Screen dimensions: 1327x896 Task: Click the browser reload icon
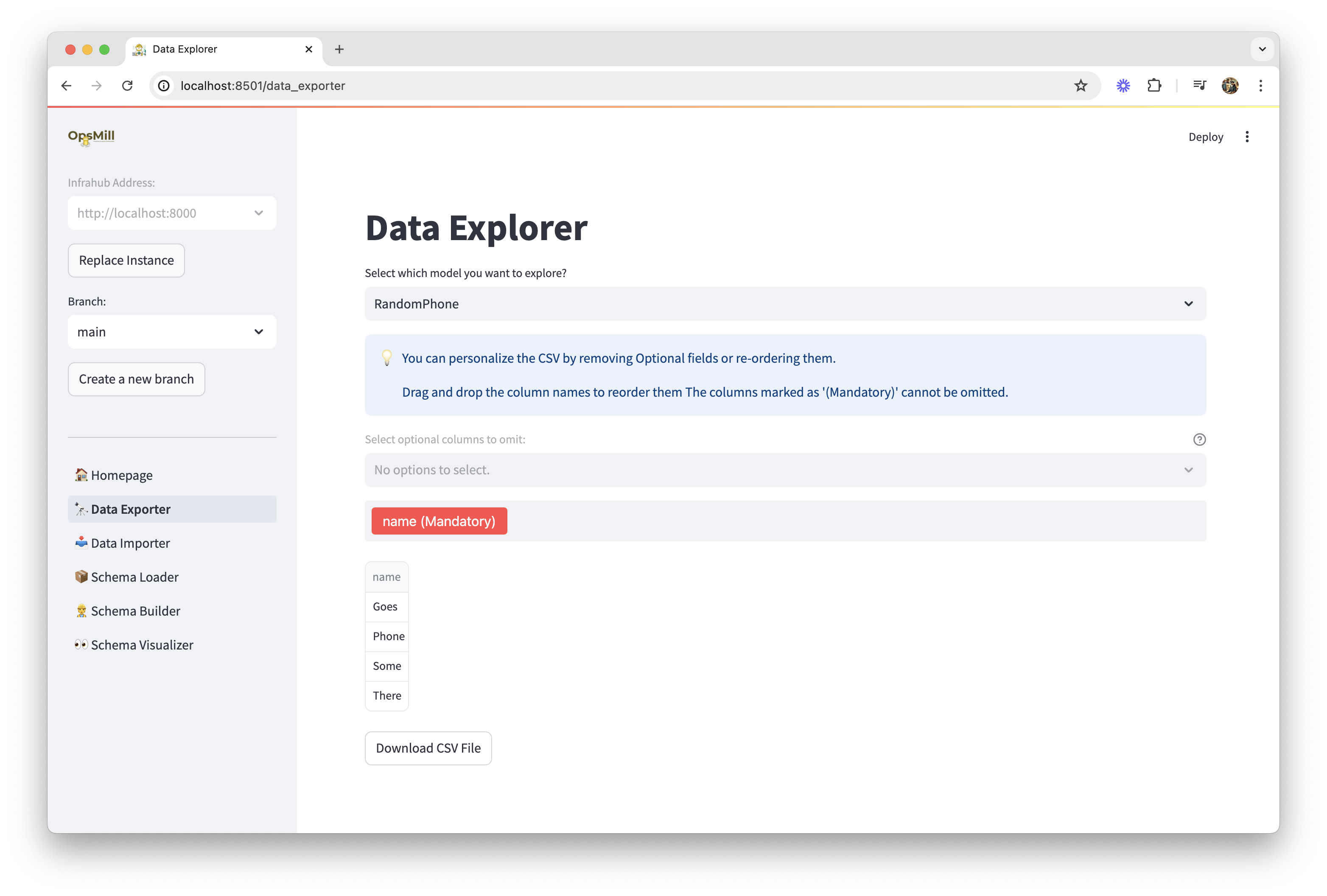pos(127,86)
